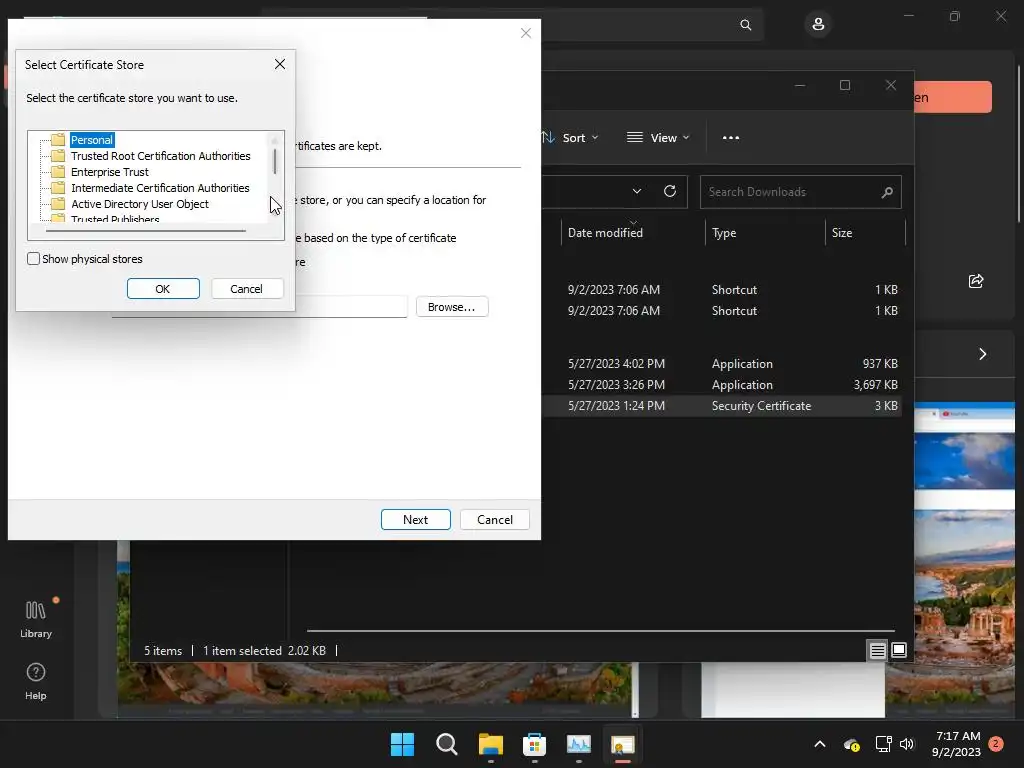The height and width of the screenshot is (768, 1024).
Task: Select the Security Certificate file row
Action: 722,406
